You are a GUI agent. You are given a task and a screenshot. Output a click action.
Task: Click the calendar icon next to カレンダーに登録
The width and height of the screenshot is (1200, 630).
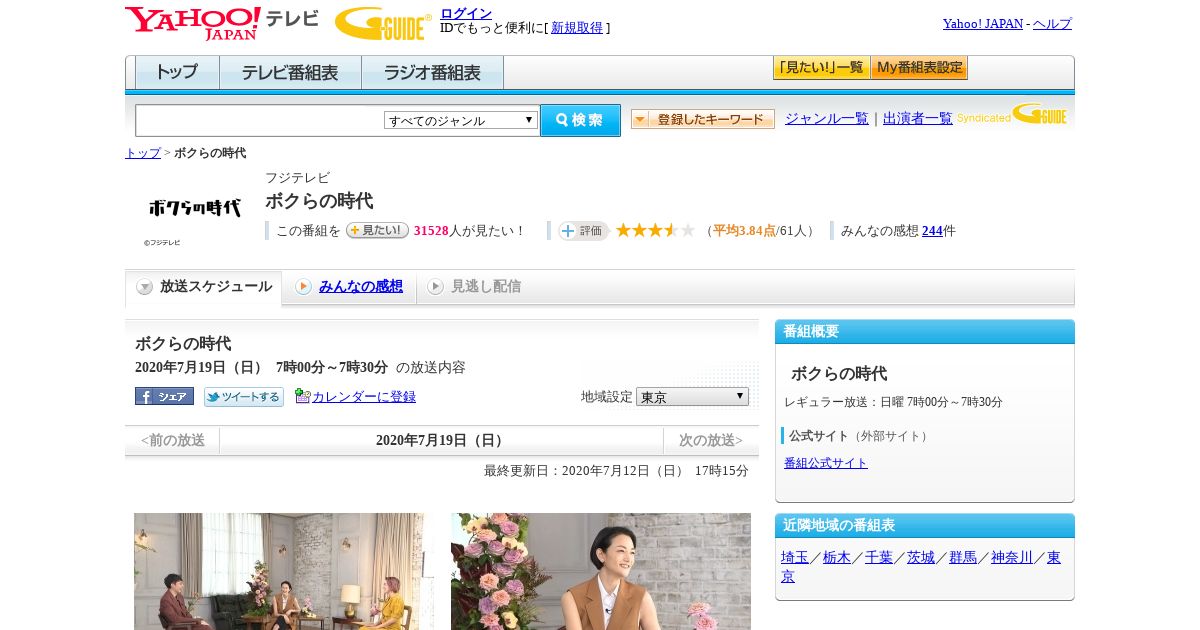pyautogui.click(x=302, y=396)
